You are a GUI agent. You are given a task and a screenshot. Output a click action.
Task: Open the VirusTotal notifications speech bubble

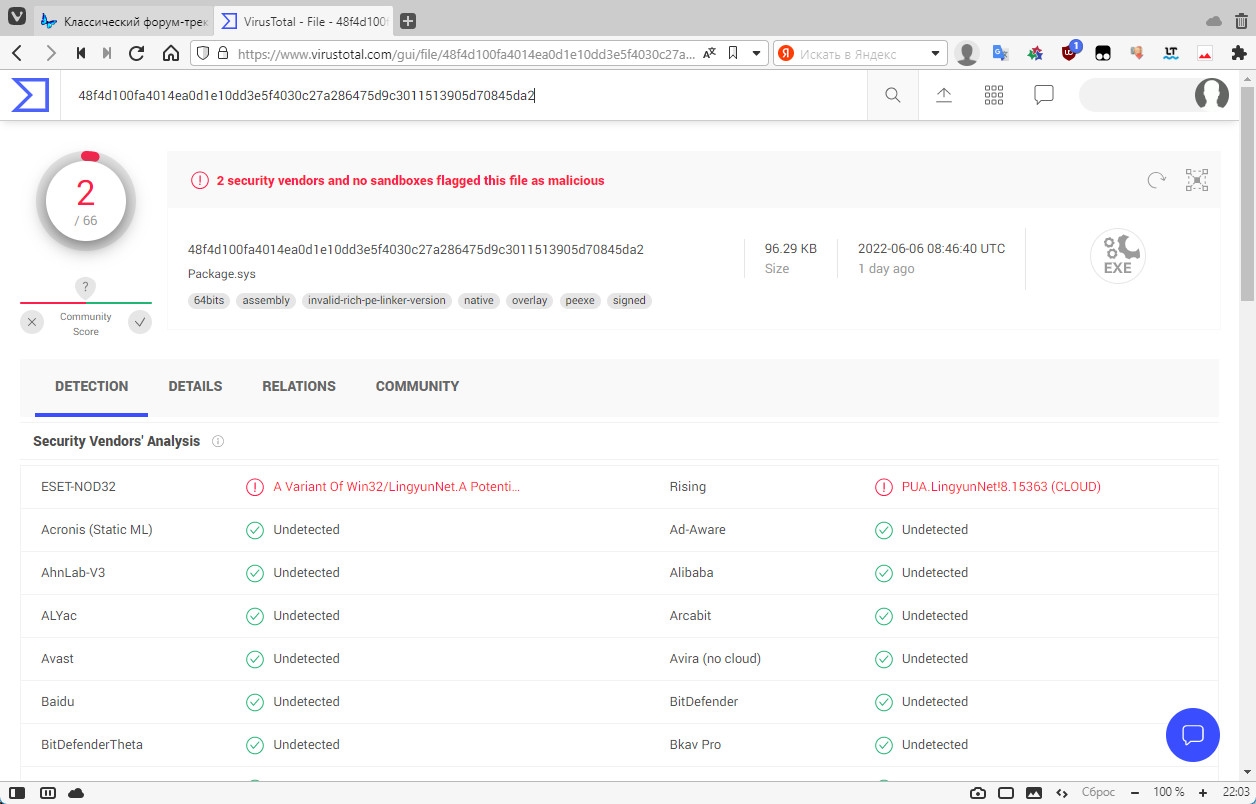[1044, 95]
